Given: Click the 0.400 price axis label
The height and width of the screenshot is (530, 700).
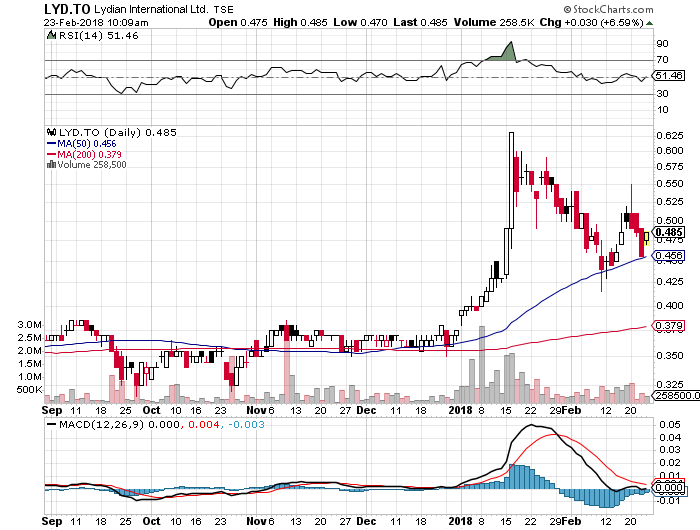Looking at the screenshot, I should pyautogui.click(x=670, y=306).
